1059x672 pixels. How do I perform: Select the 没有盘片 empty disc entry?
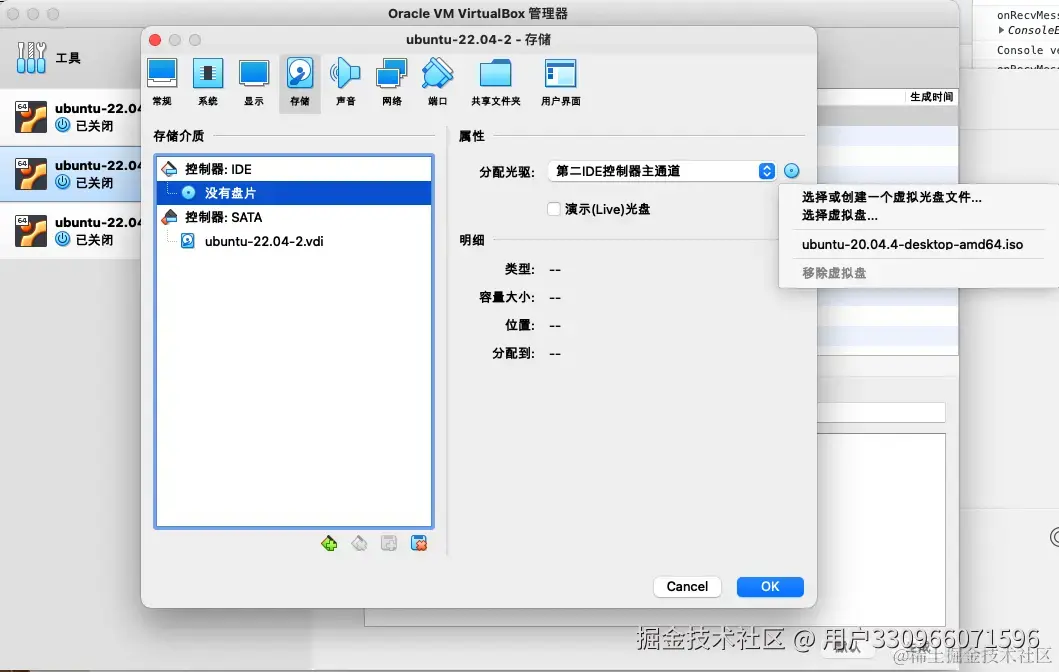294,193
